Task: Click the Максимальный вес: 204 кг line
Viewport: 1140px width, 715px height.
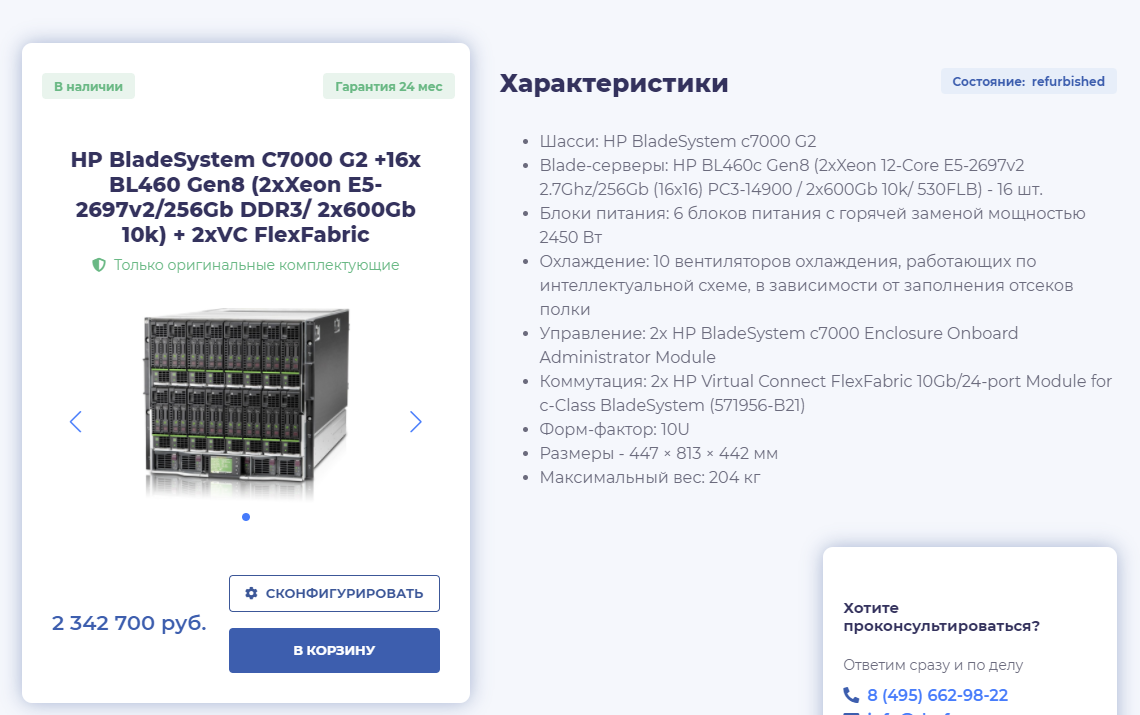Action: pyautogui.click(x=650, y=477)
